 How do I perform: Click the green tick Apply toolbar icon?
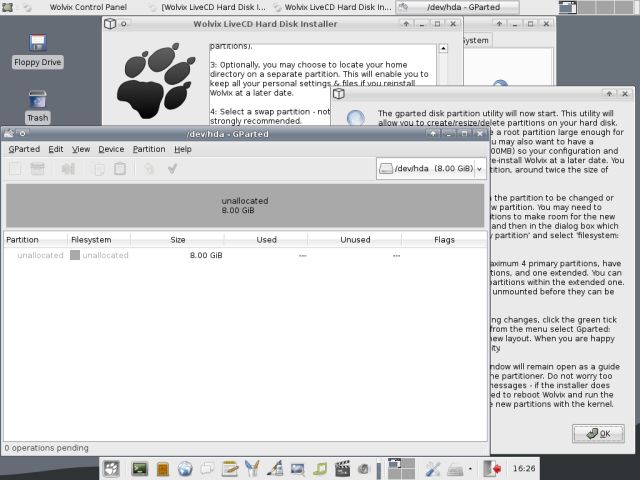pos(172,169)
